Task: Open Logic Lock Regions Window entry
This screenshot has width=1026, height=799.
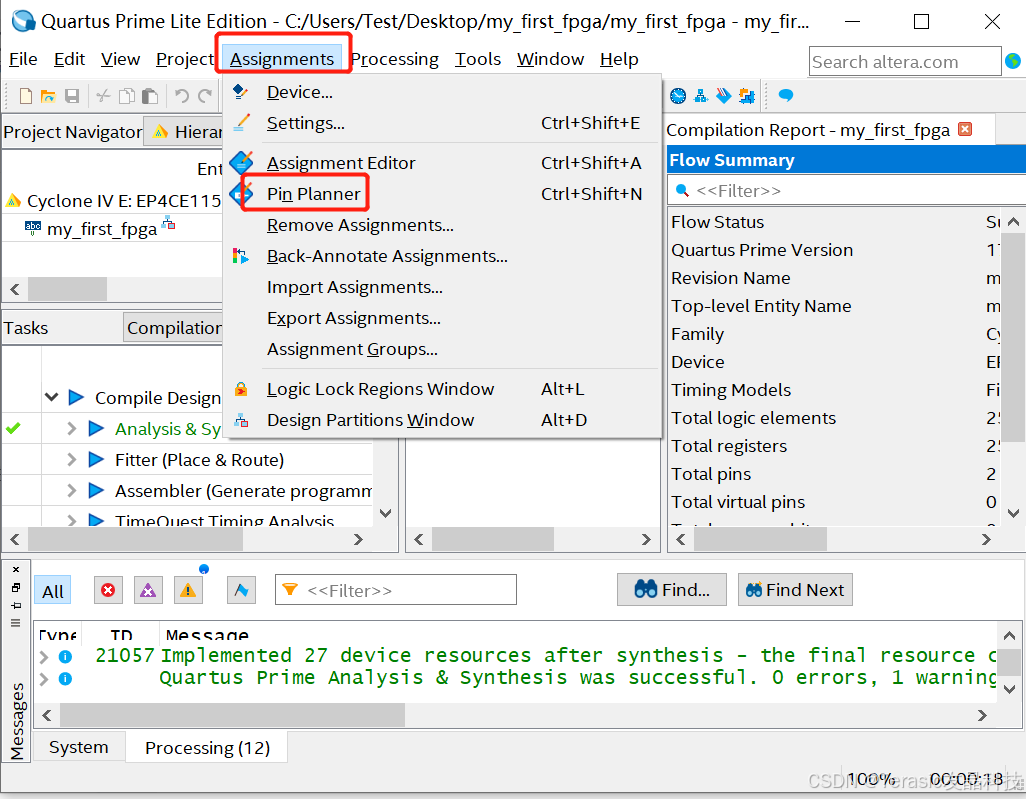Action: [x=440, y=389]
